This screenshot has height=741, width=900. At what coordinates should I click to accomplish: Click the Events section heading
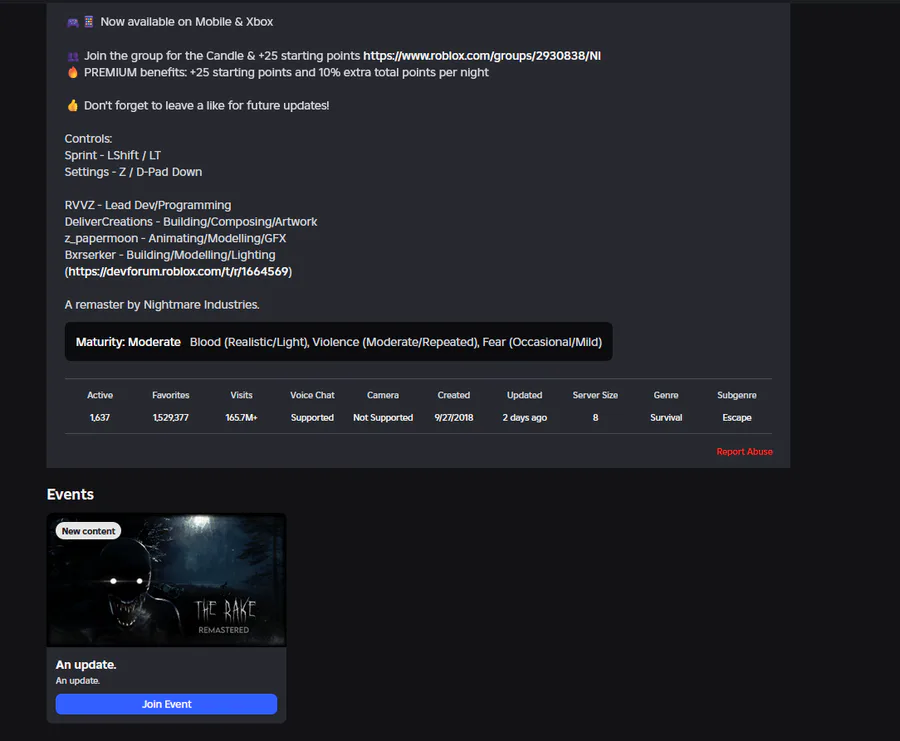point(70,495)
